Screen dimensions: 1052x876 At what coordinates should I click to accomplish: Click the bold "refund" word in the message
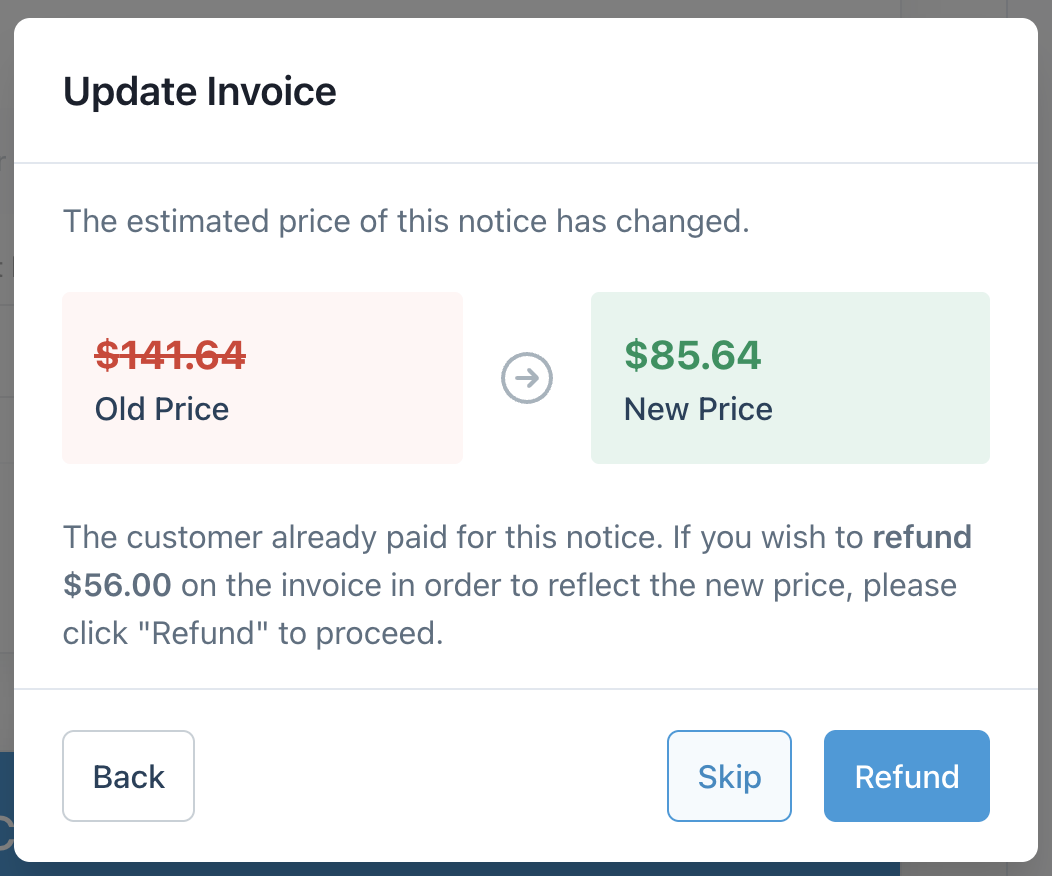[922, 537]
